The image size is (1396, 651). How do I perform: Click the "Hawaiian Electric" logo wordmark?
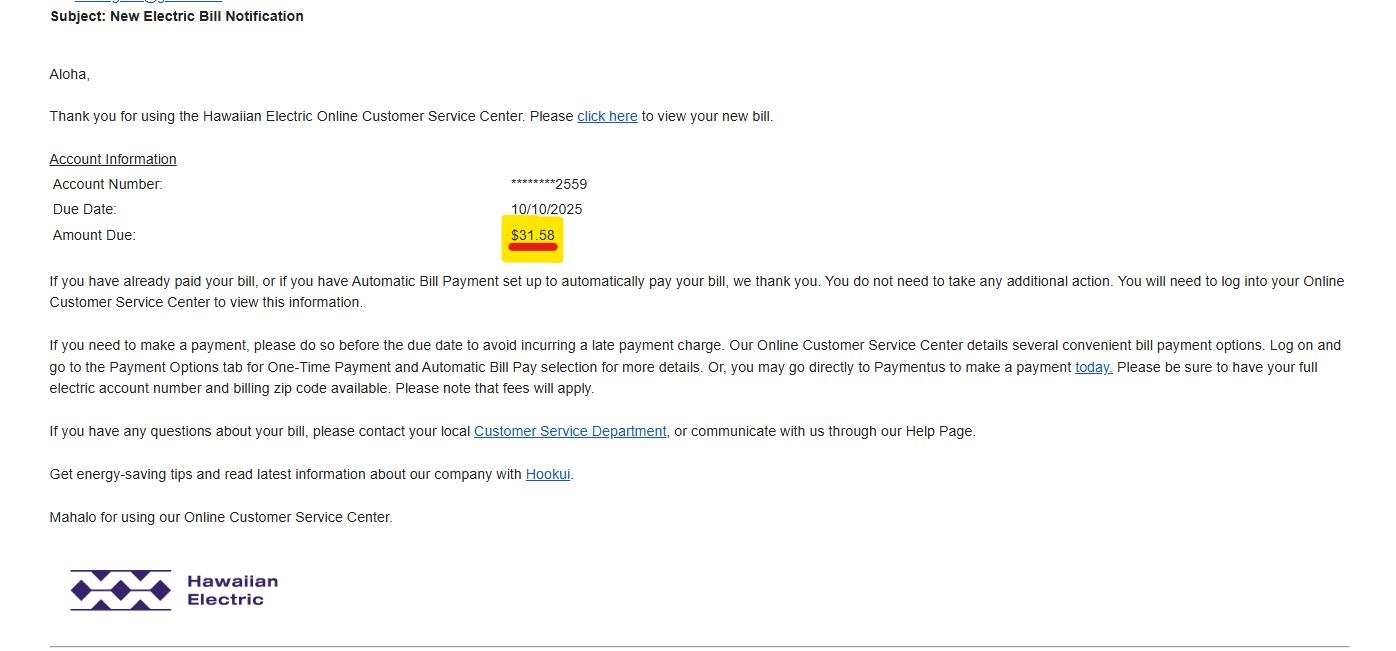coord(232,590)
